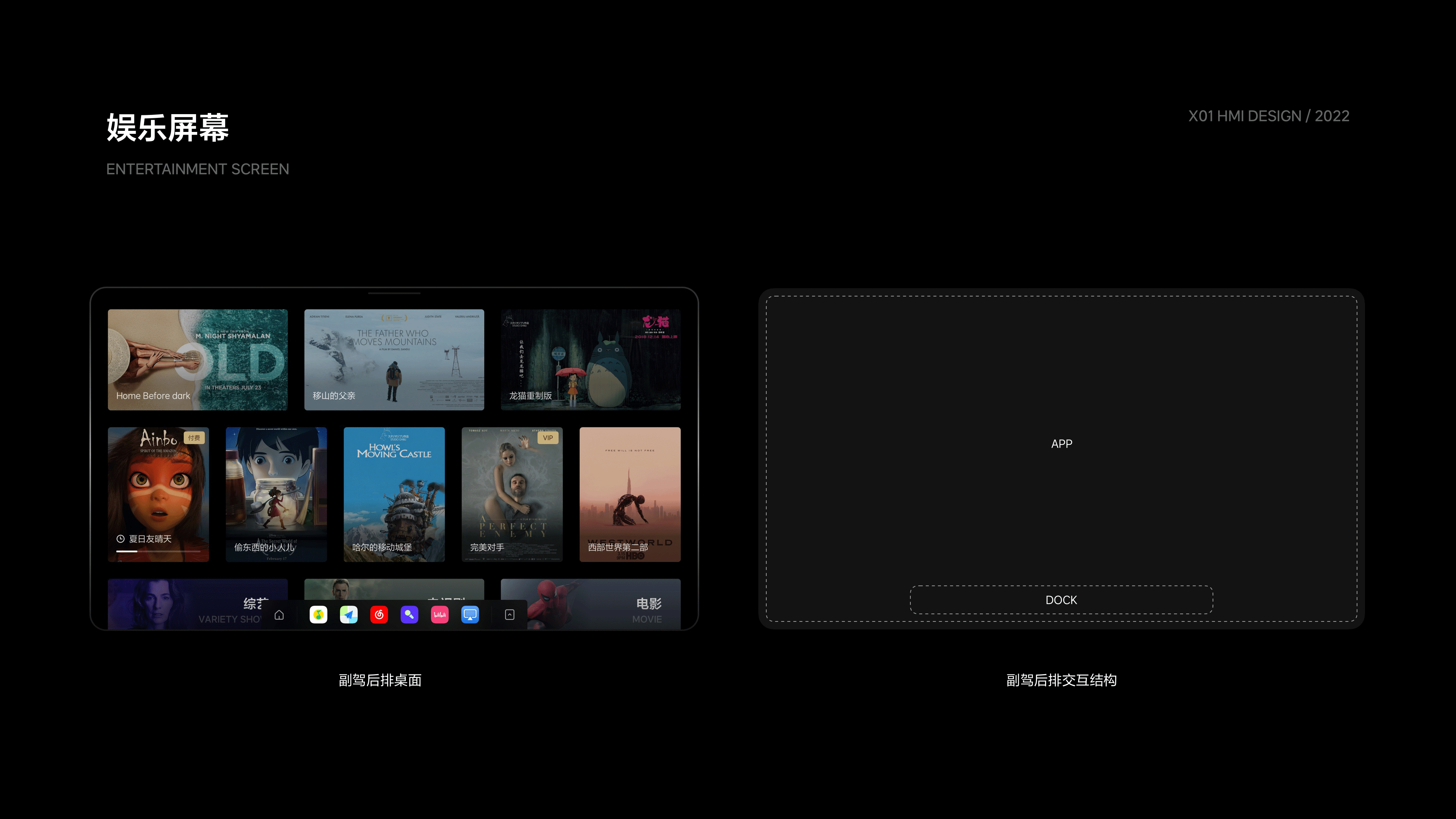The width and height of the screenshot is (1456, 819).
Task: Select the 偷东西的小人儿 poster
Action: coord(276,494)
